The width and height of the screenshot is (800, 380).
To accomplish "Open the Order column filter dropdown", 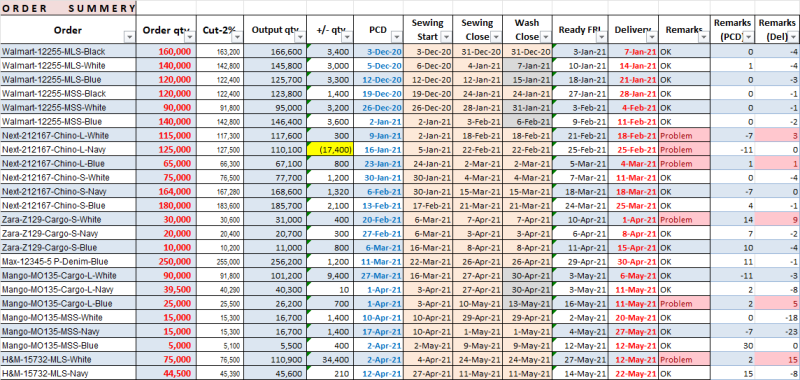I will [129, 37].
